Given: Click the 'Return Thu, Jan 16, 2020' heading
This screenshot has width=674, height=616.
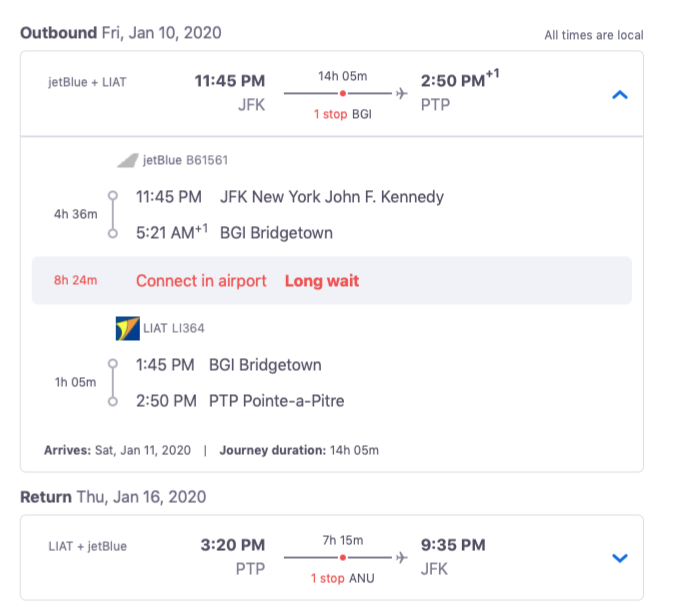Looking at the screenshot, I should [113, 497].
